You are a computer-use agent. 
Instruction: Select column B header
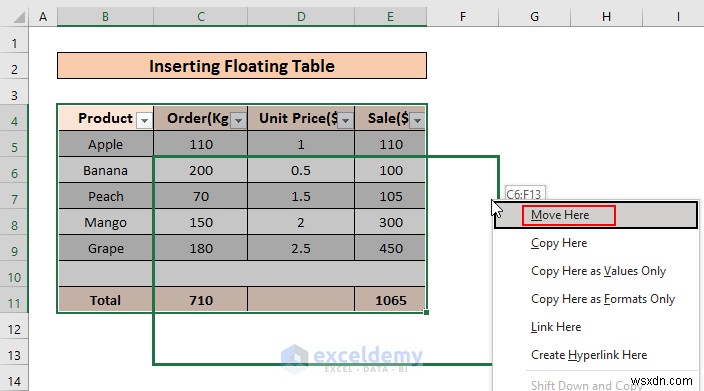coord(105,17)
